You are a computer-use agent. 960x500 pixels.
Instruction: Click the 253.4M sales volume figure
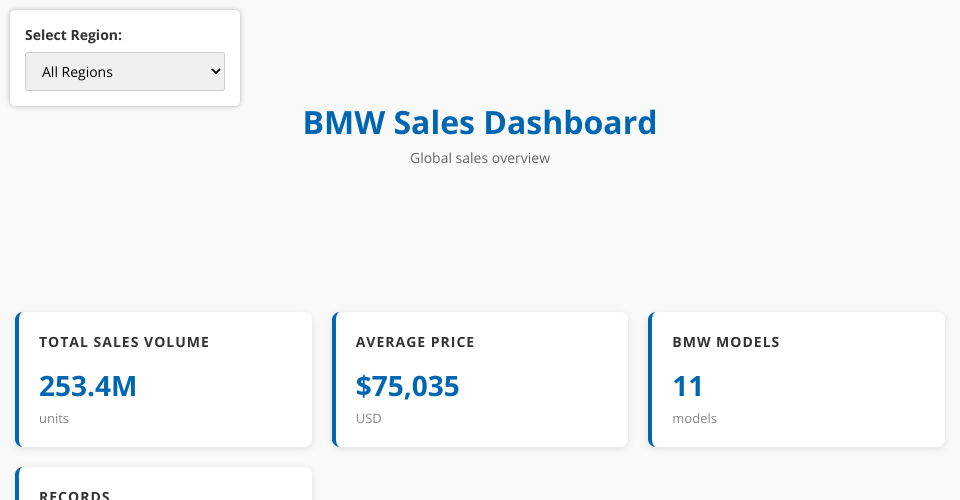[88, 386]
